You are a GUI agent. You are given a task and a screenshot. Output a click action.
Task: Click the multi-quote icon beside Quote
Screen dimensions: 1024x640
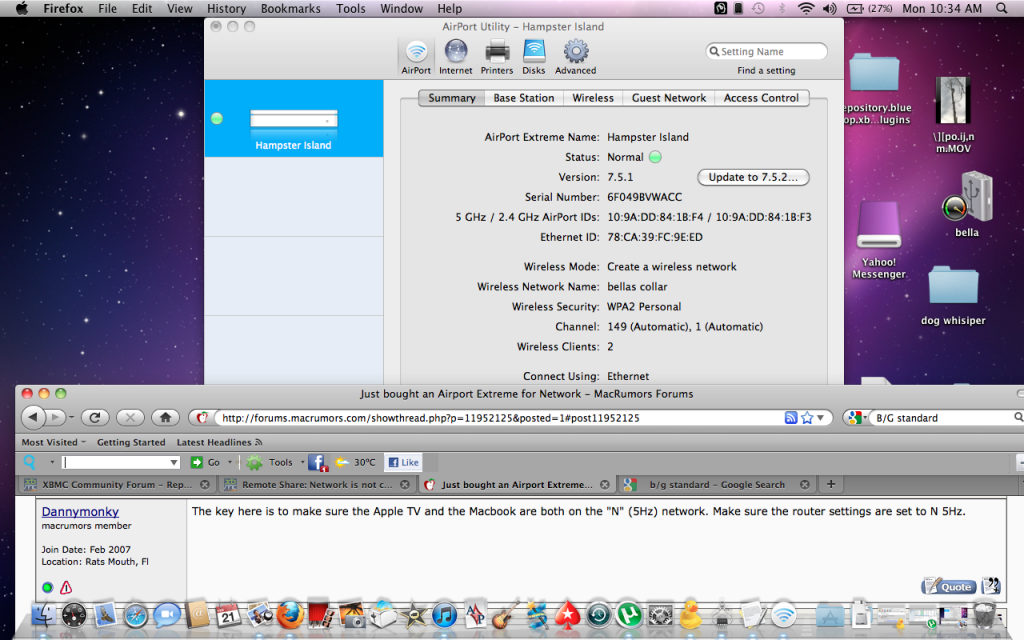point(991,585)
